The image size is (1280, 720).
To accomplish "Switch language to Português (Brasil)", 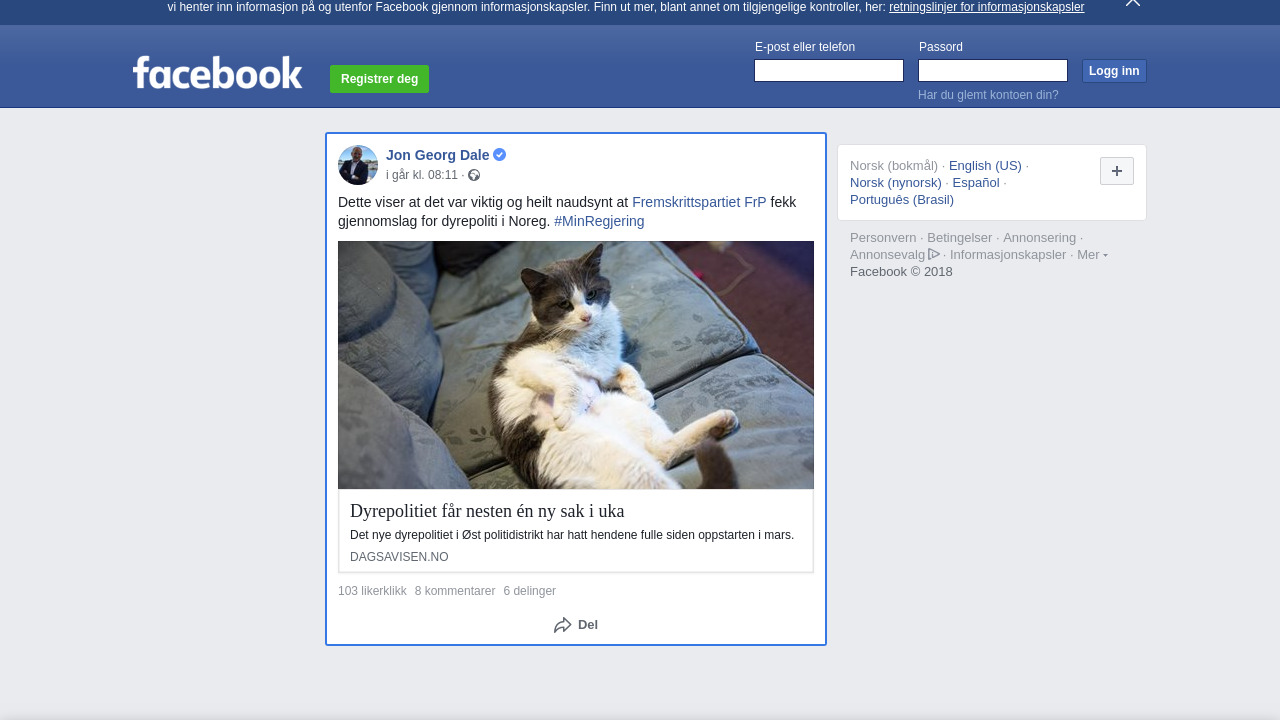I will pyautogui.click(x=902, y=199).
